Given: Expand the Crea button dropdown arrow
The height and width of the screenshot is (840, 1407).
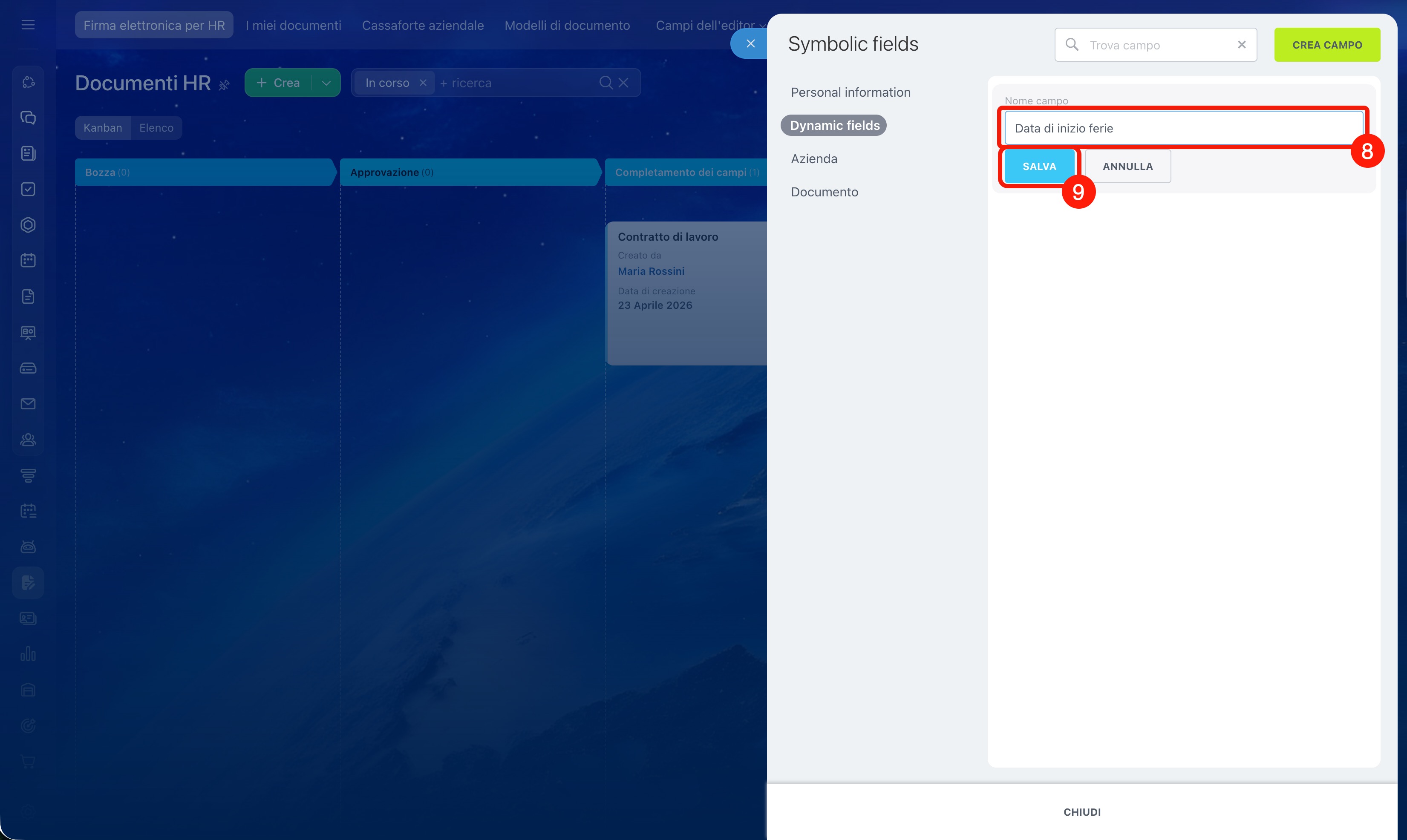Looking at the screenshot, I should 326,83.
